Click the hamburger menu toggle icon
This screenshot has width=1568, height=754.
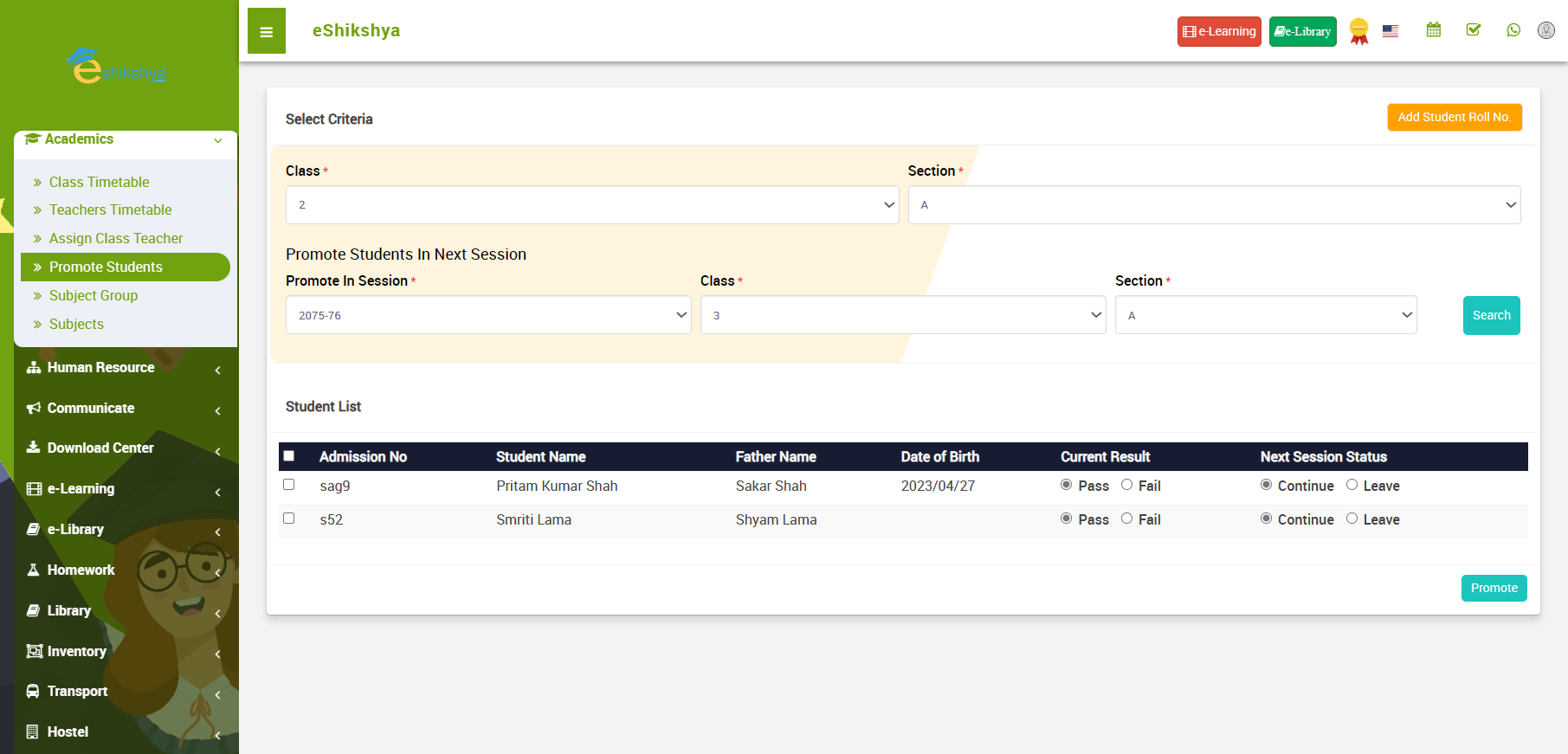[x=266, y=32]
